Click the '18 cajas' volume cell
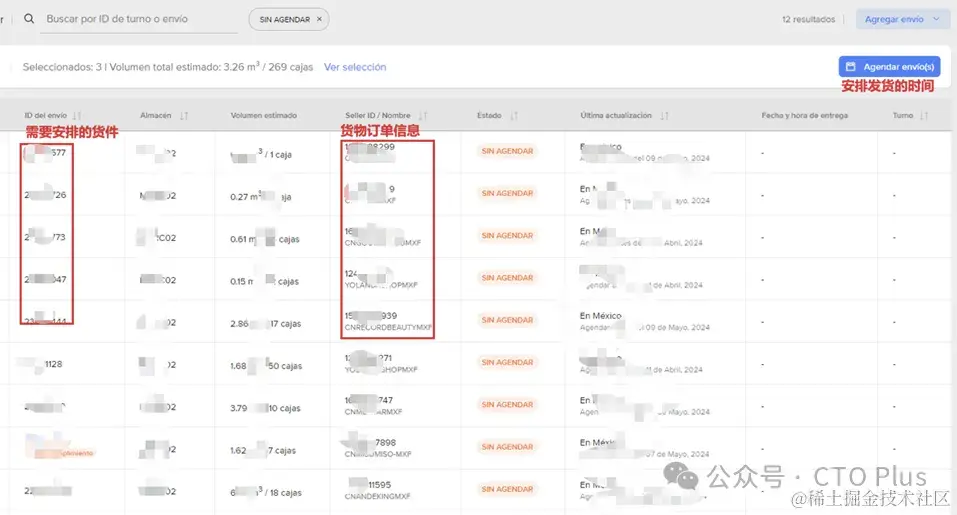 click(265, 492)
